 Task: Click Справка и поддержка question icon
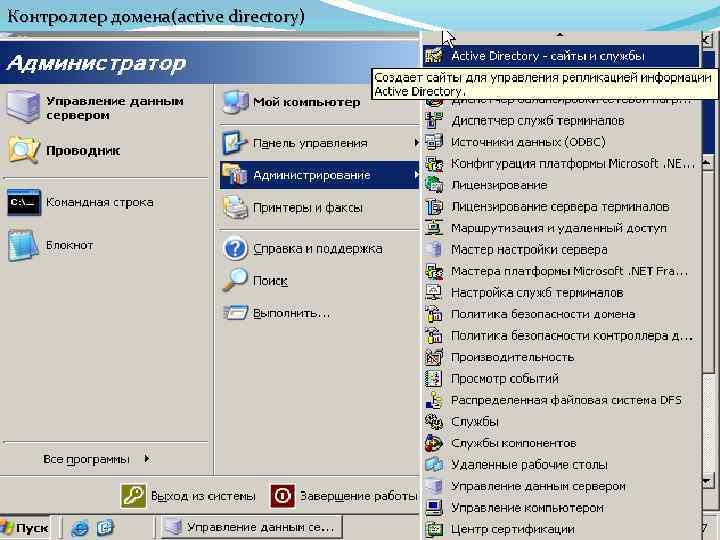(236, 248)
